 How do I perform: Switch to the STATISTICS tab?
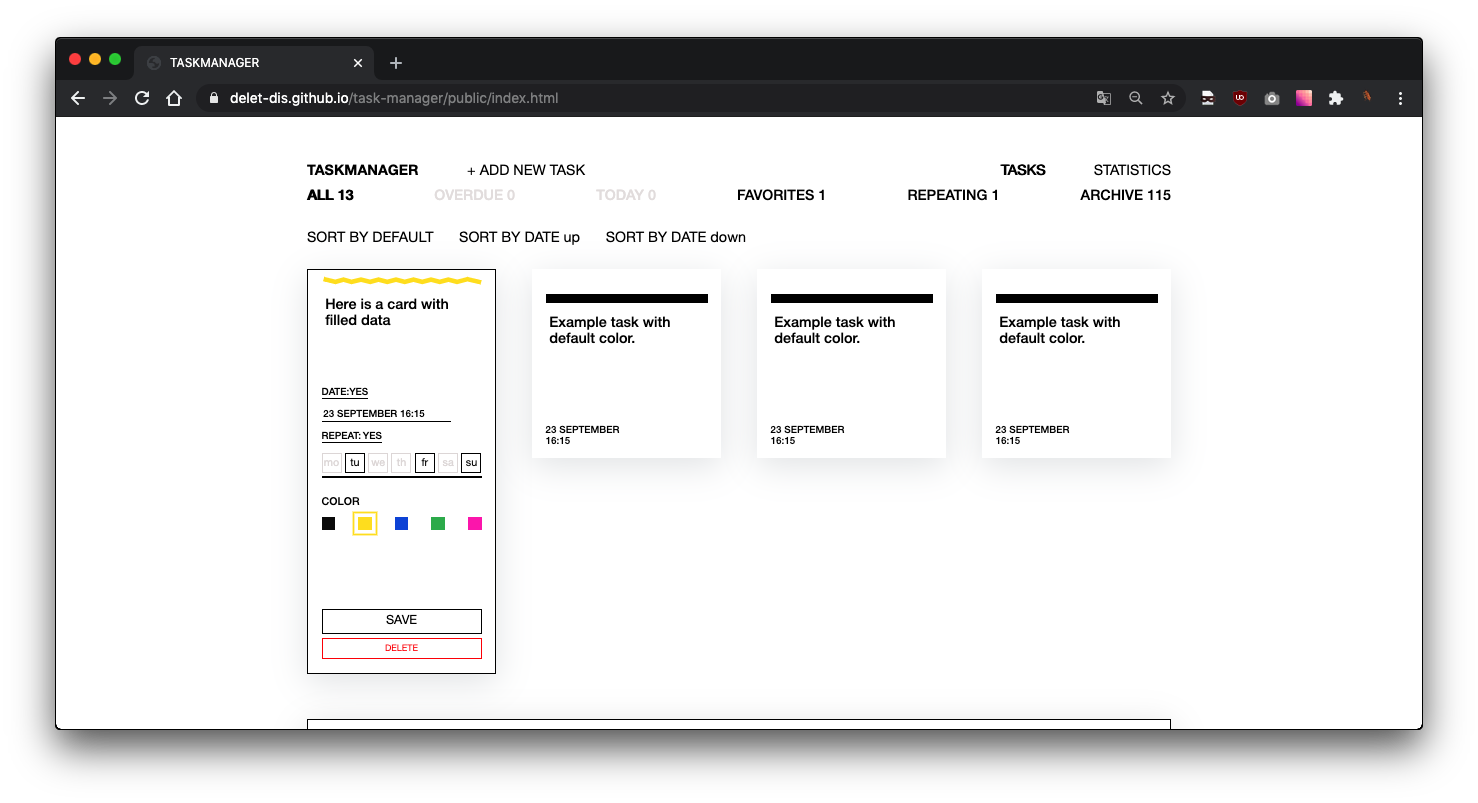(1131, 169)
